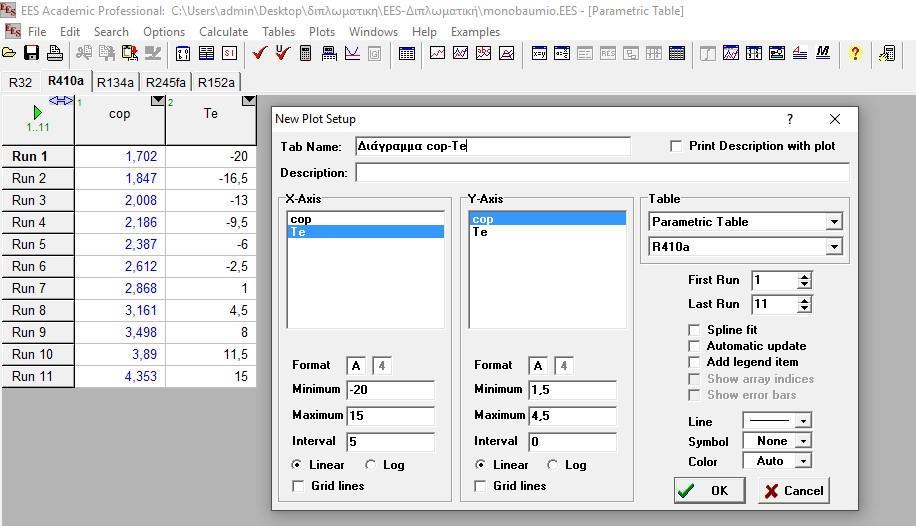This screenshot has height=526, width=916.
Task: Open the Plots menu
Action: (322, 32)
